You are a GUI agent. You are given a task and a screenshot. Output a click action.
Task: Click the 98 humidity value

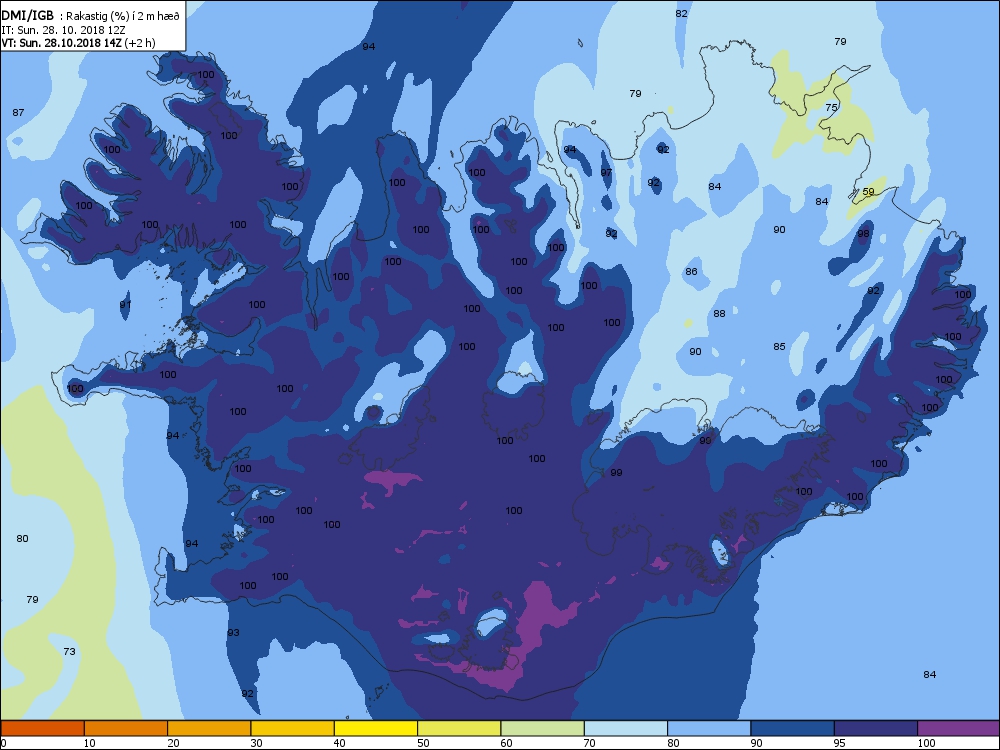tap(864, 233)
